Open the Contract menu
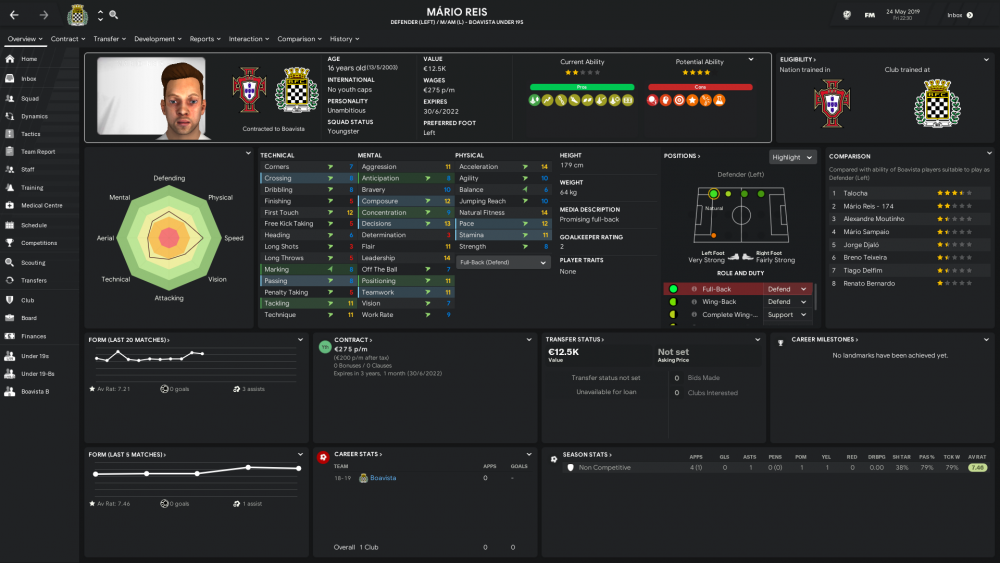The image size is (1000, 563). tap(68, 39)
